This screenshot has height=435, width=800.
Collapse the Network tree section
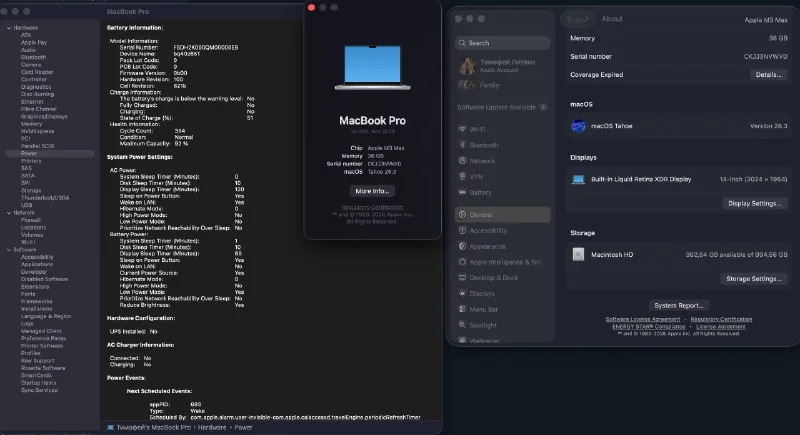point(9,213)
